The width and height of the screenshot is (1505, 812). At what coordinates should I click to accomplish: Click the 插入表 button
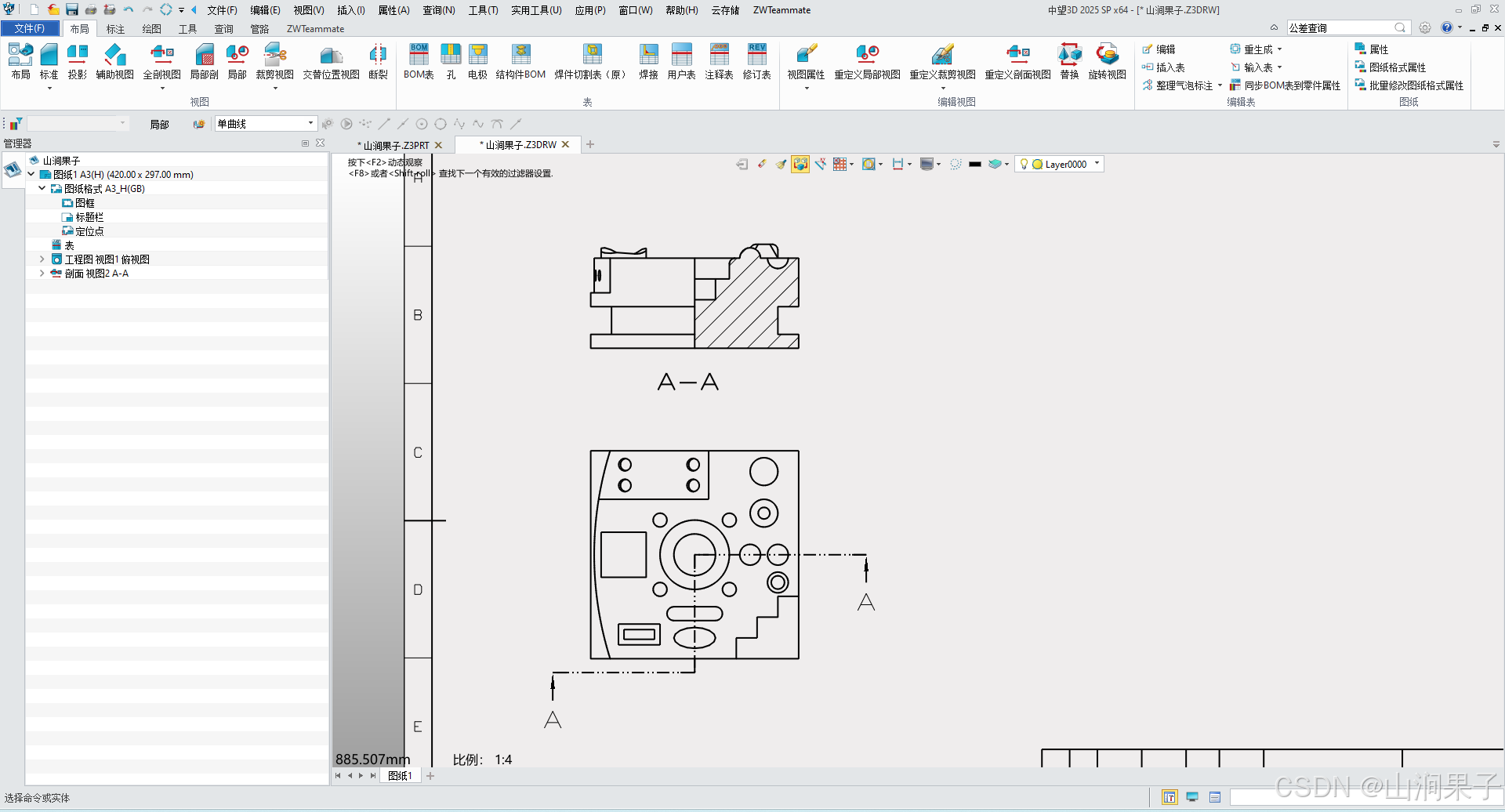tap(1163, 67)
